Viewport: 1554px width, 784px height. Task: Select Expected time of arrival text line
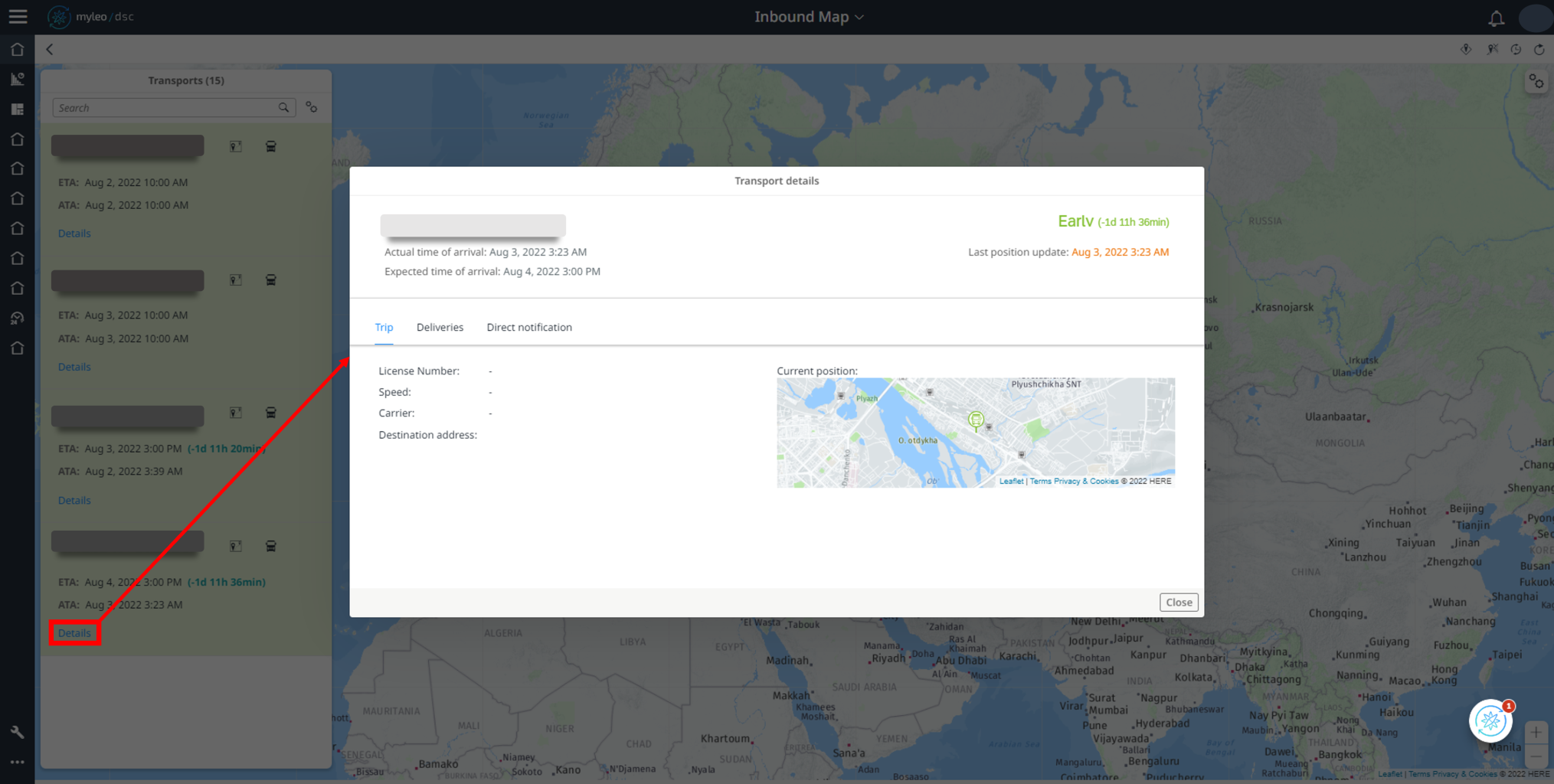coord(492,272)
